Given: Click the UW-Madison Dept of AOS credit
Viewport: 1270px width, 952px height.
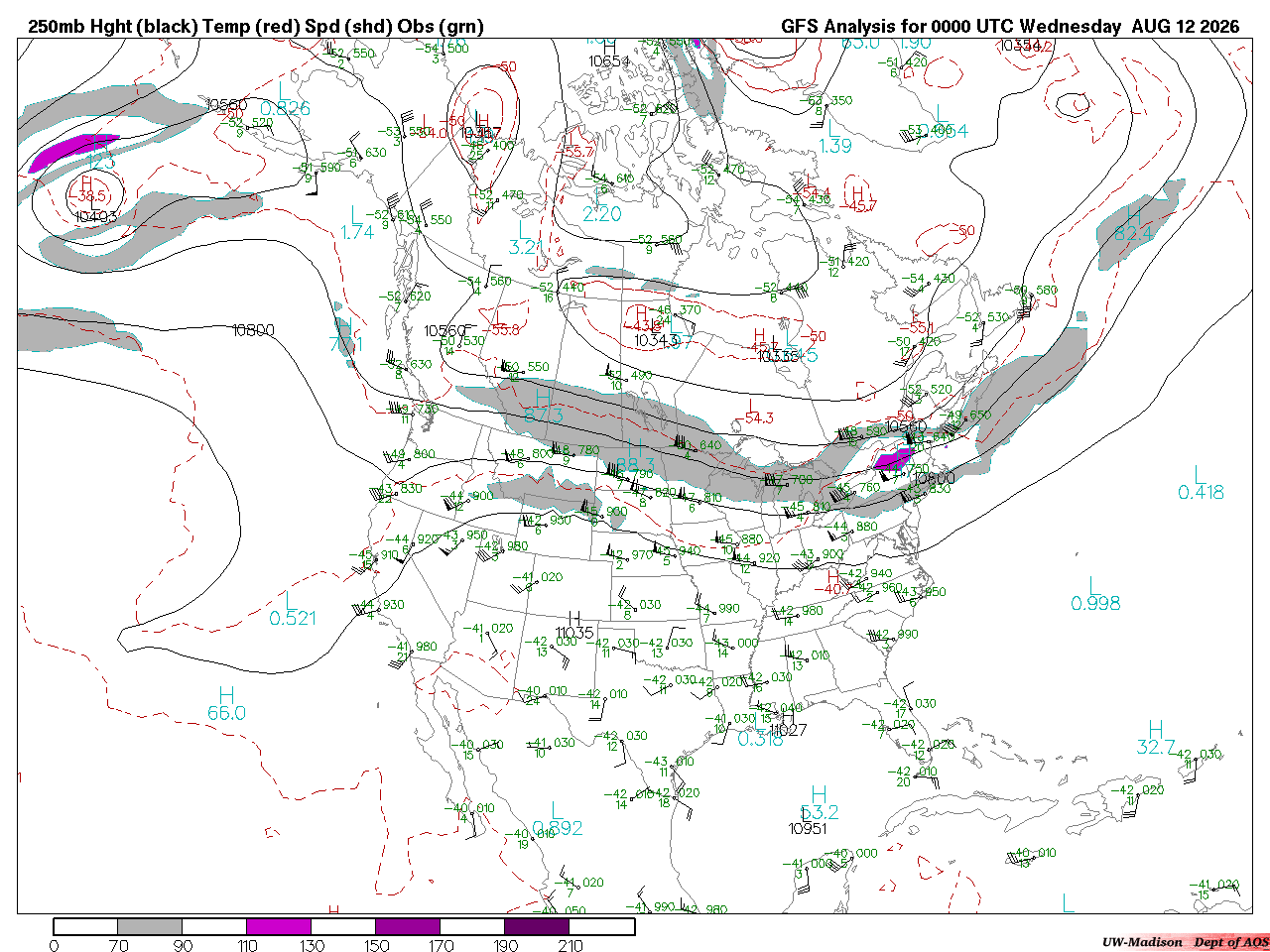Looking at the screenshot, I should point(1186,942).
